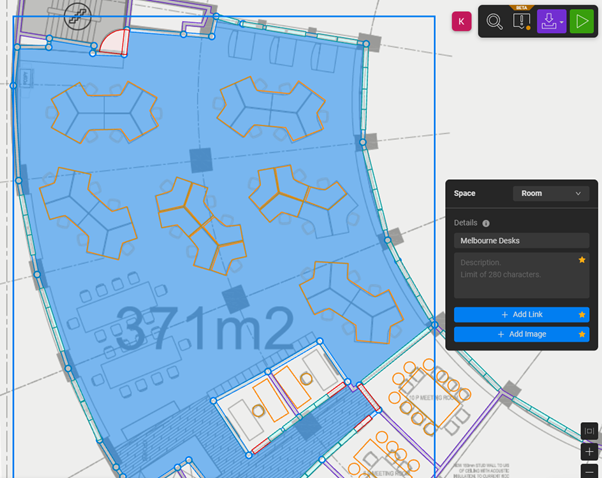Viewport: 602px width, 478px height.
Task: Open the Space type Room dropdown
Action: [551, 194]
